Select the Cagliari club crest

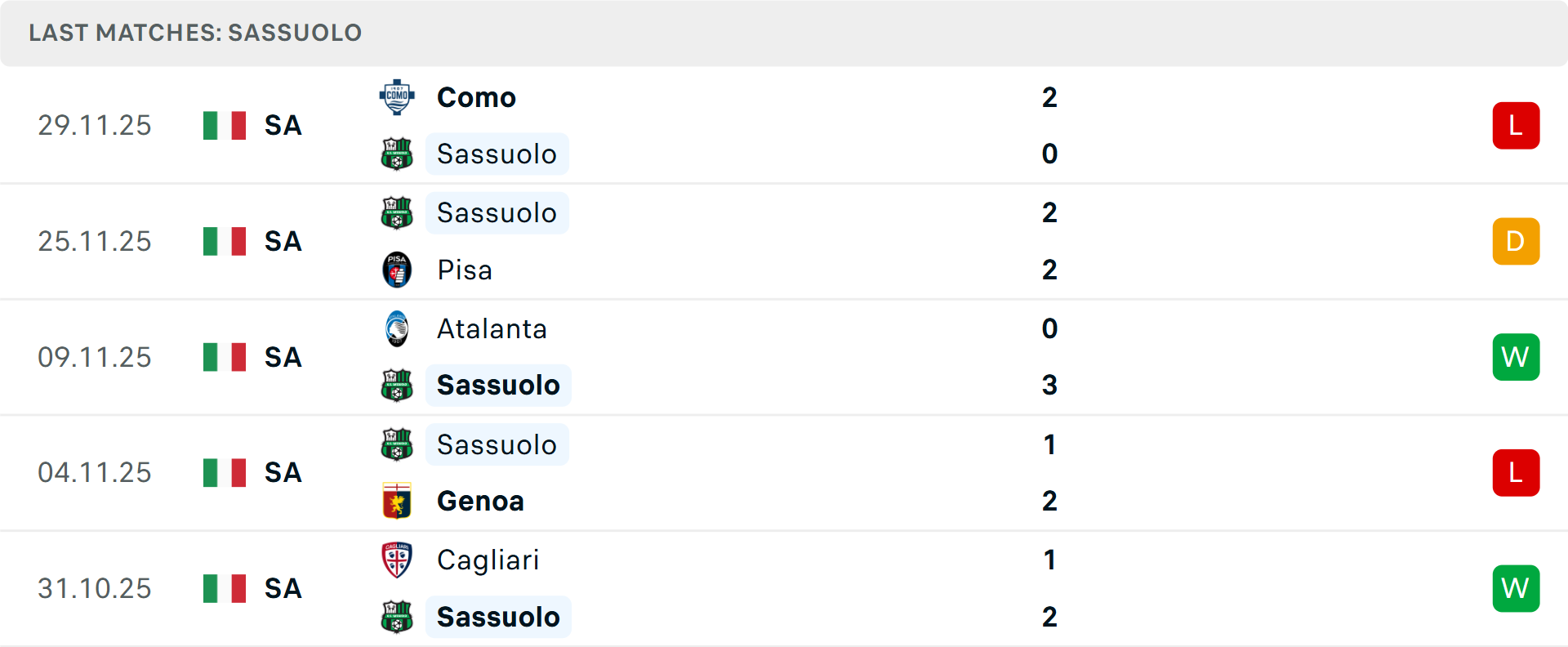tap(398, 560)
